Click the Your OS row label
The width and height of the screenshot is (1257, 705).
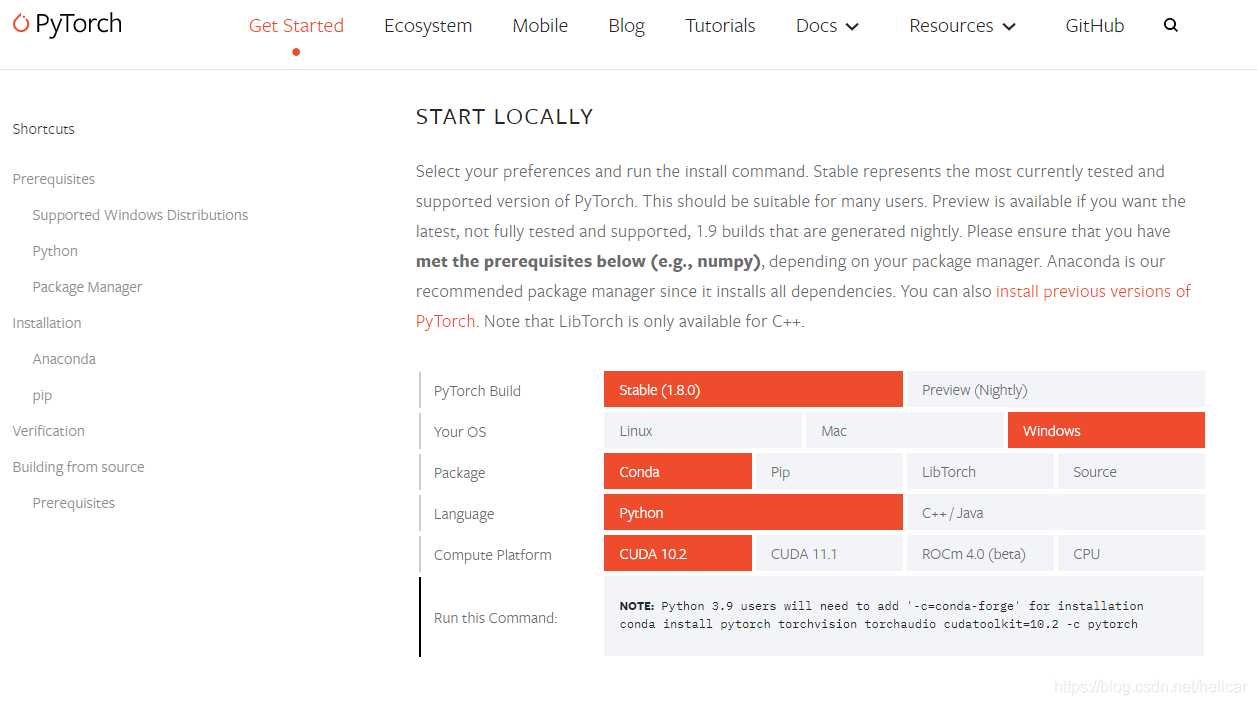(x=460, y=432)
